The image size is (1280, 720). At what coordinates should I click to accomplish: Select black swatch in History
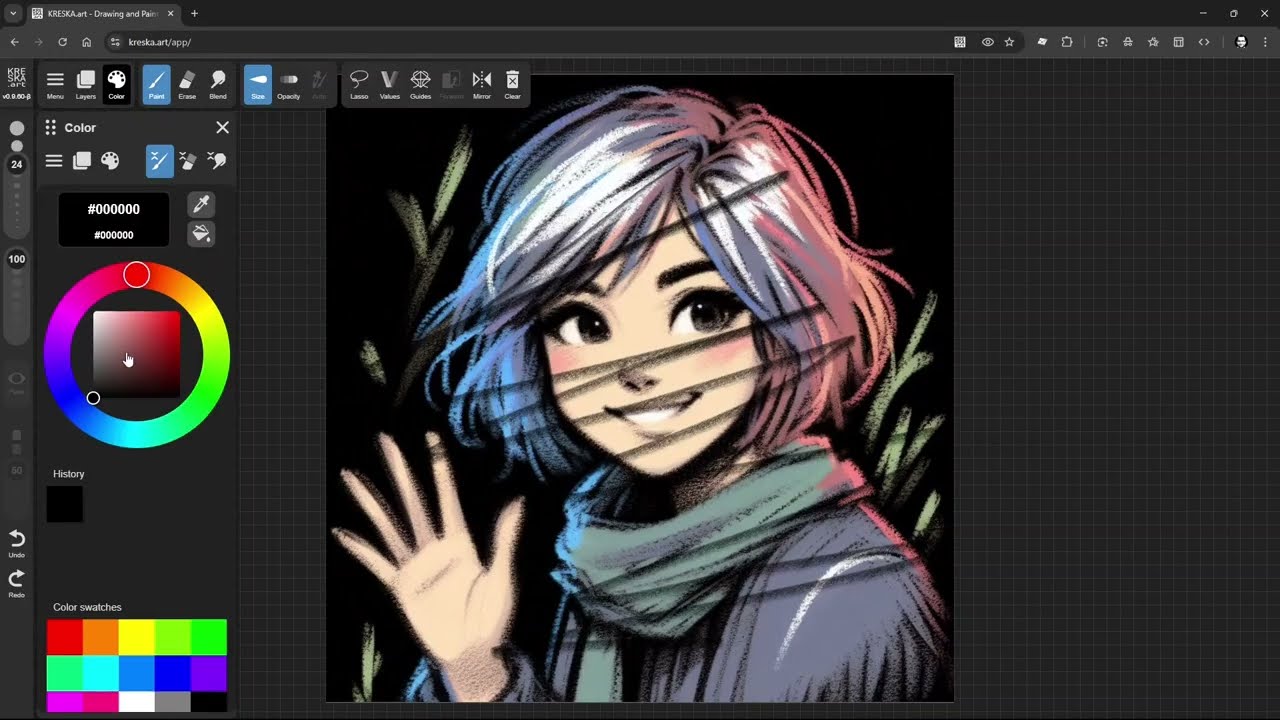click(x=65, y=504)
